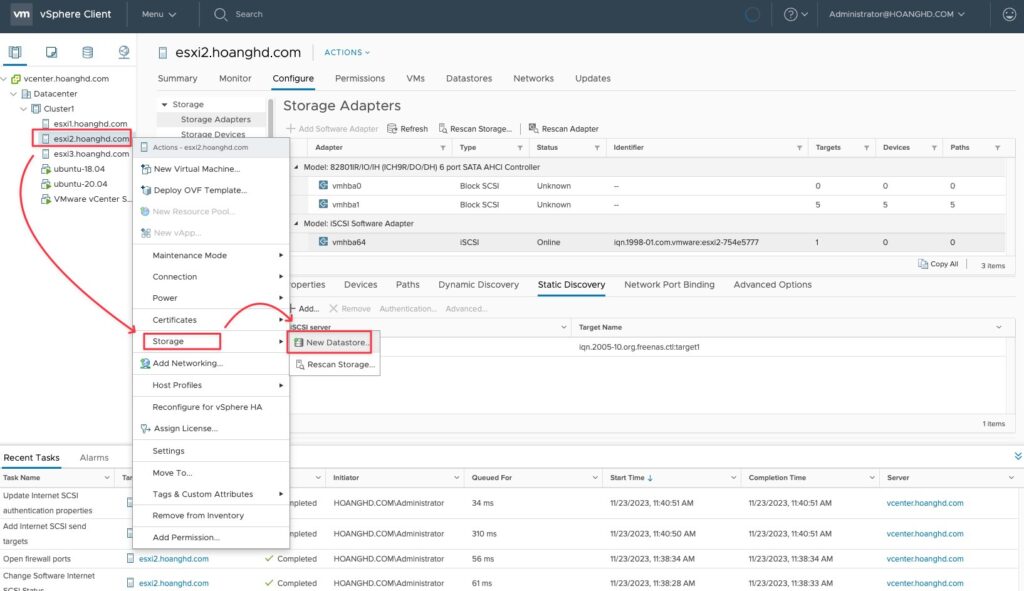Open the Help question mark menu

coord(795,14)
